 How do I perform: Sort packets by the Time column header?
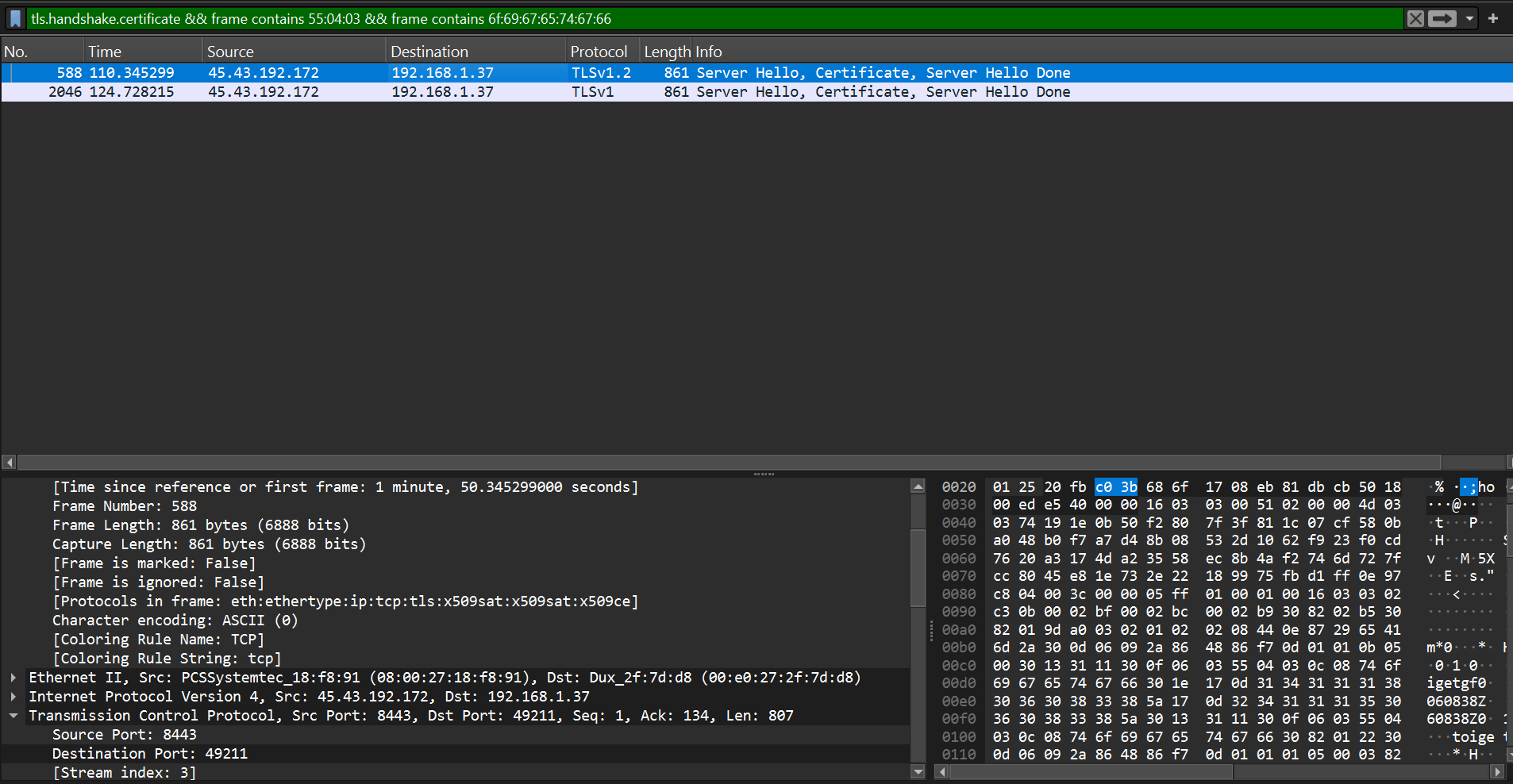coord(143,52)
